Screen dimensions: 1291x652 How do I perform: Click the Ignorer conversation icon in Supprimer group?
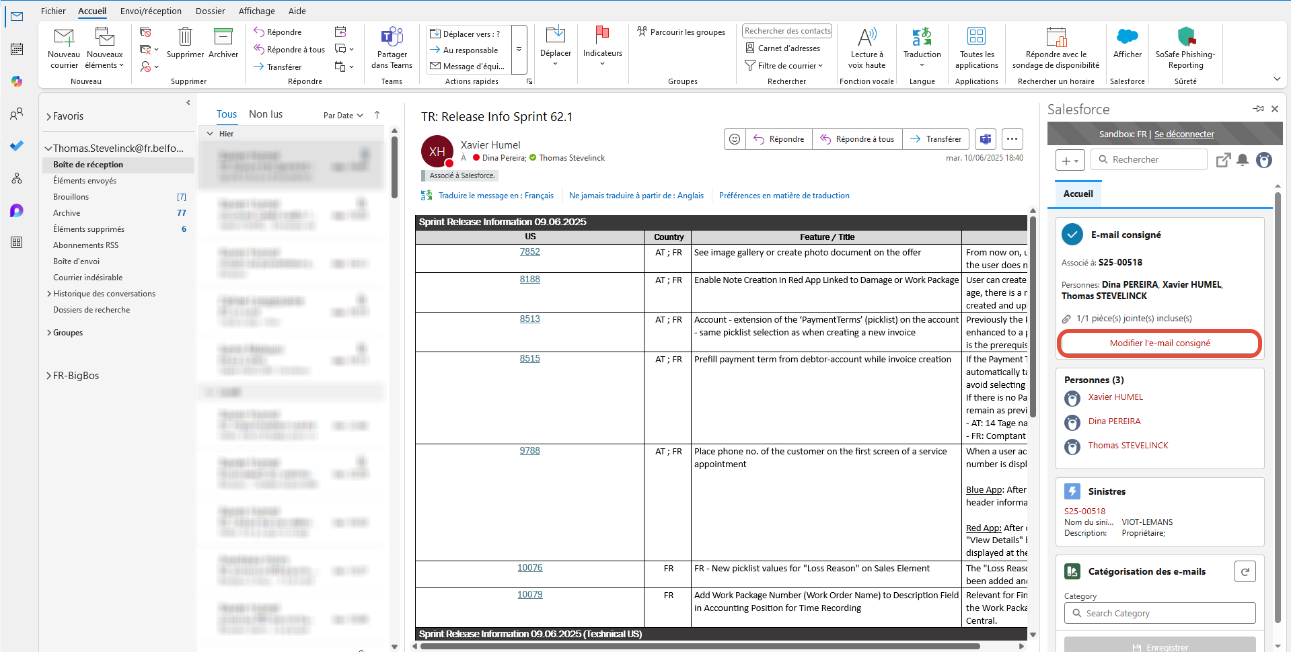(x=146, y=32)
